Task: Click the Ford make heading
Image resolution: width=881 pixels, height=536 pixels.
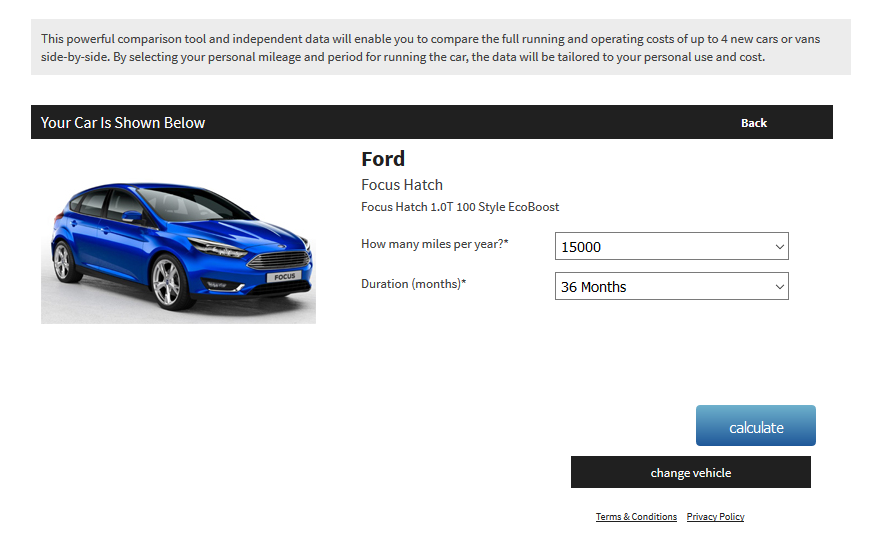Action: [x=383, y=159]
